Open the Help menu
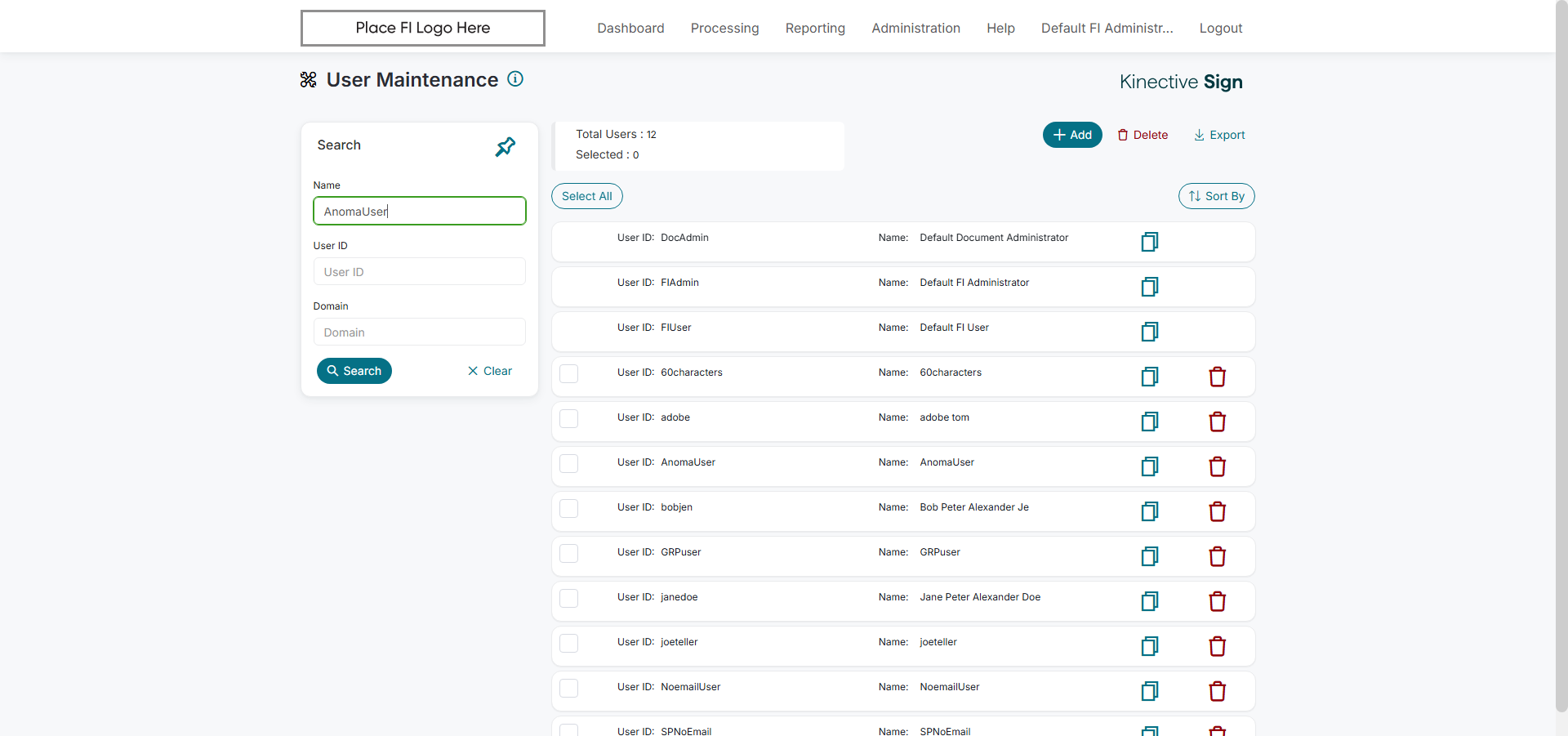 click(x=1000, y=28)
